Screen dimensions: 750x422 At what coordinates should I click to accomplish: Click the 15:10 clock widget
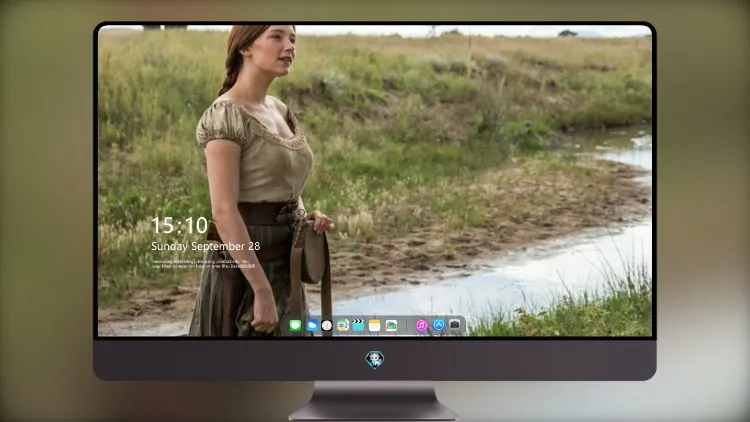180,225
